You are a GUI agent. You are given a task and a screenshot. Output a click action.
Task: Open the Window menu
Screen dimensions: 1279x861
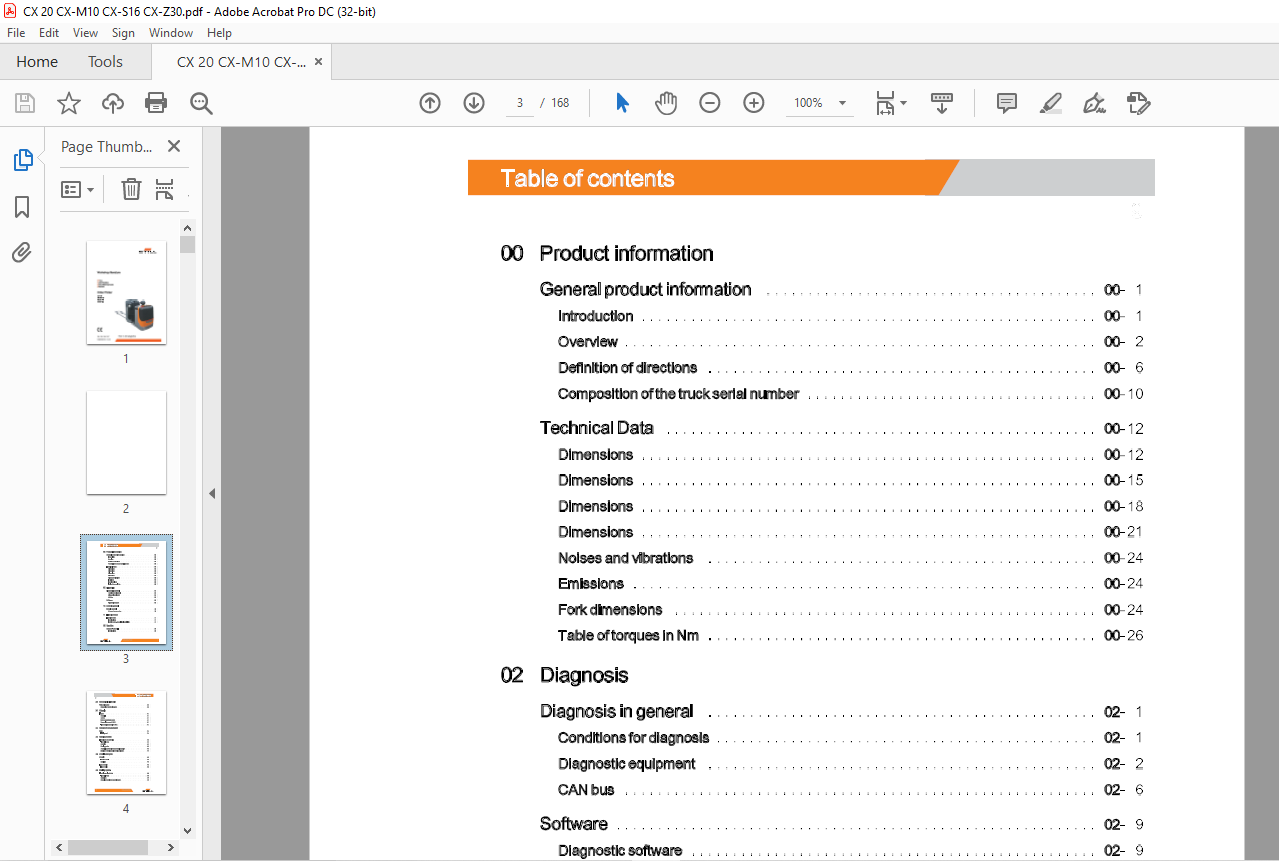point(171,33)
